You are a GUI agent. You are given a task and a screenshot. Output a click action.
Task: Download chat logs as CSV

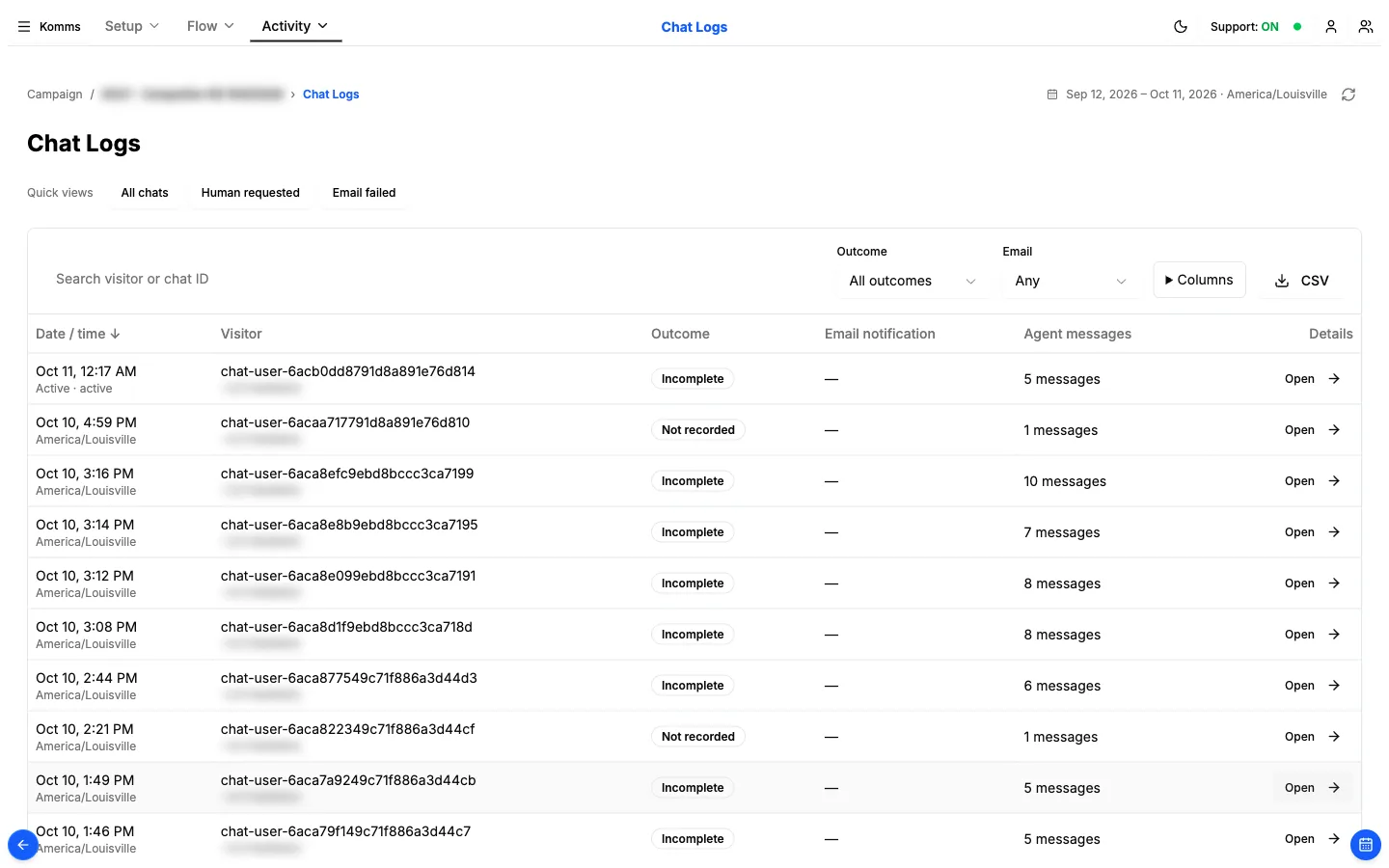[1302, 281]
